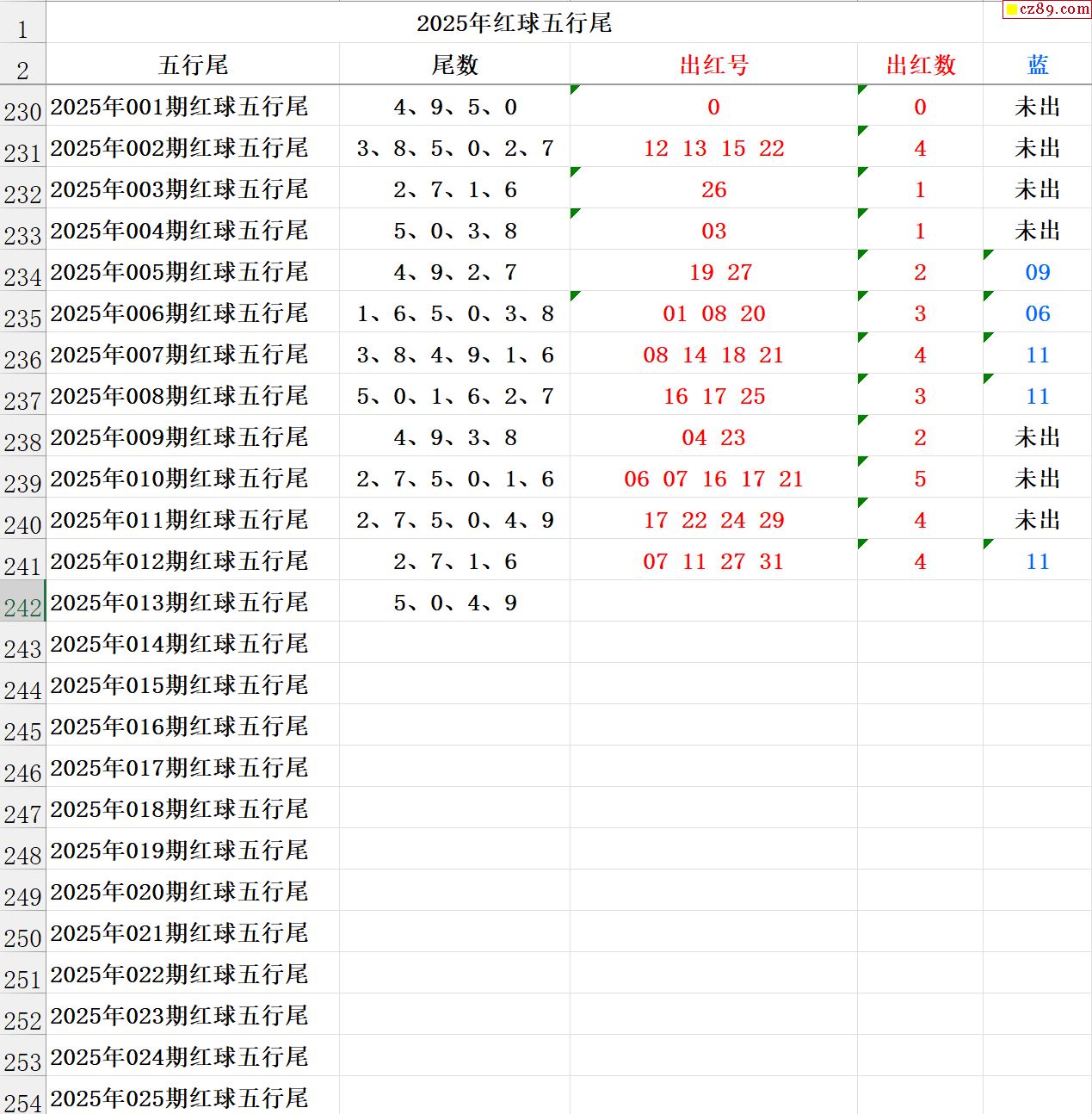Click the empty 出红号 cell in row 242
The width and height of the screenshot is (1092, 1114).
click(x=713, y=603)
